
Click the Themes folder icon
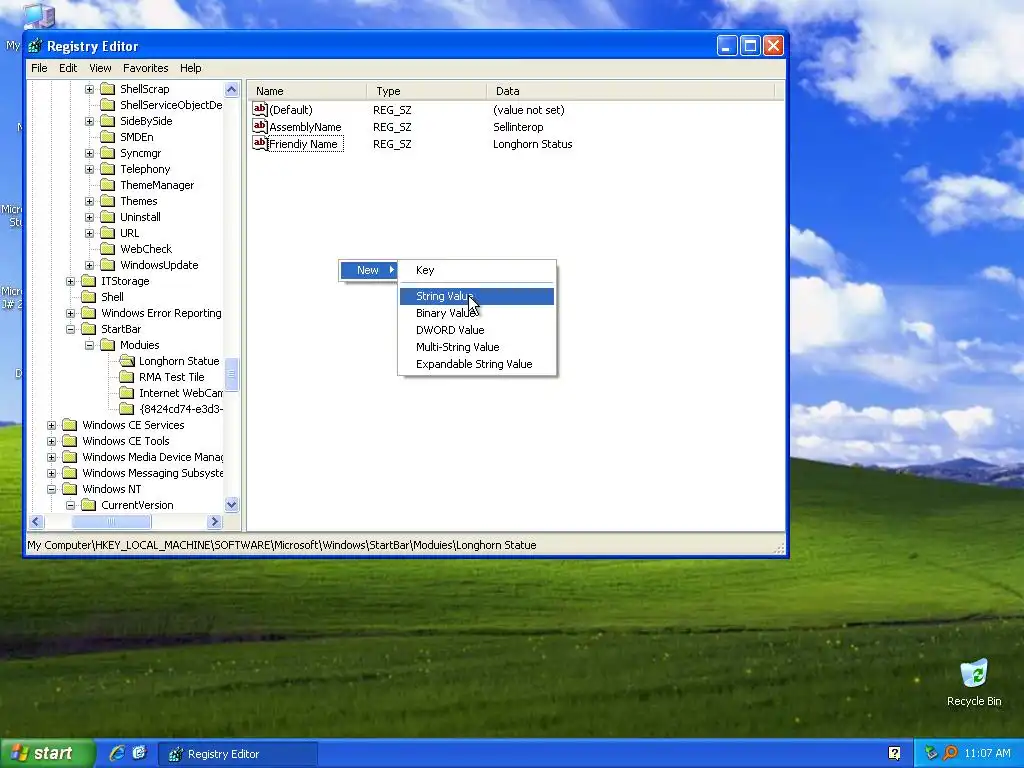pyautogui.click(x=108, y=201)
